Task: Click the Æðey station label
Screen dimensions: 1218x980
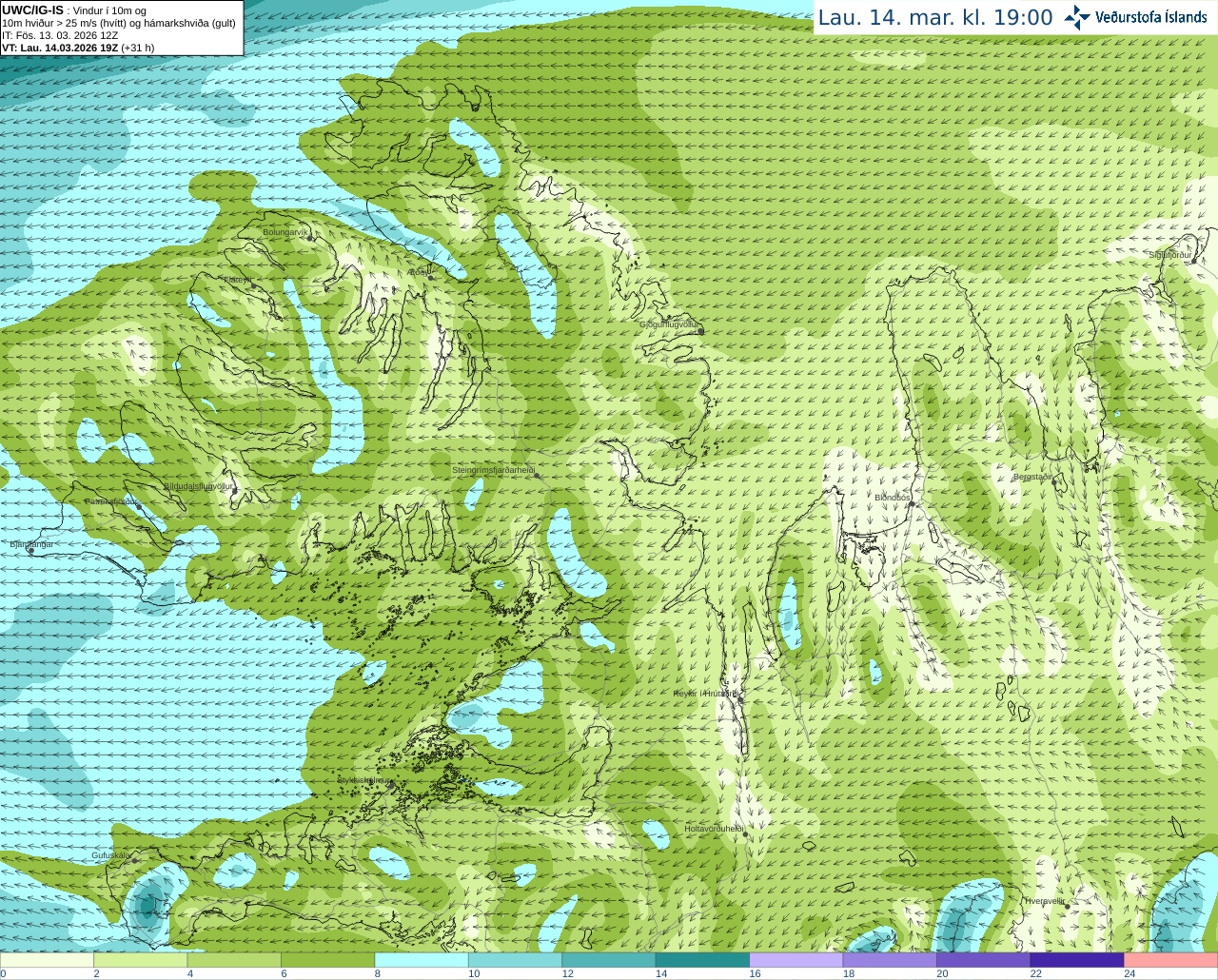Action: pos(417,272)
